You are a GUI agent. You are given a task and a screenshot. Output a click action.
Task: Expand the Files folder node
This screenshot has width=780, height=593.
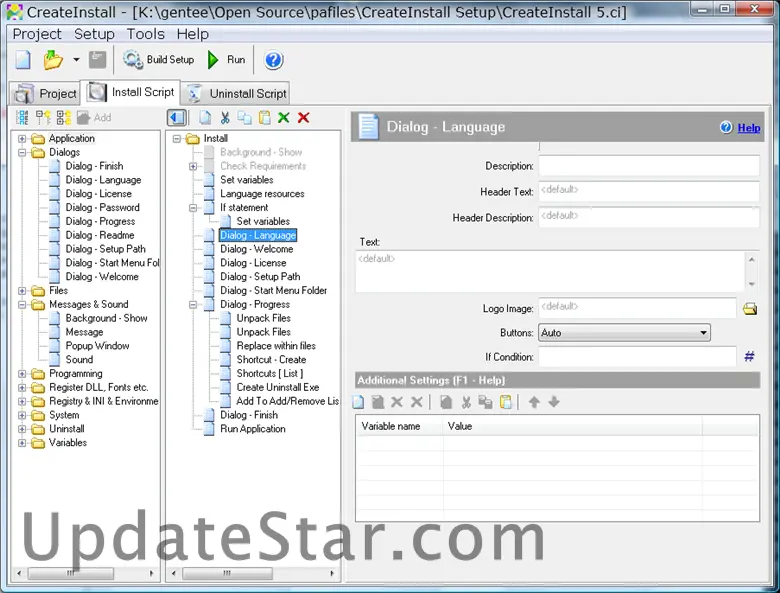point(22,291)
